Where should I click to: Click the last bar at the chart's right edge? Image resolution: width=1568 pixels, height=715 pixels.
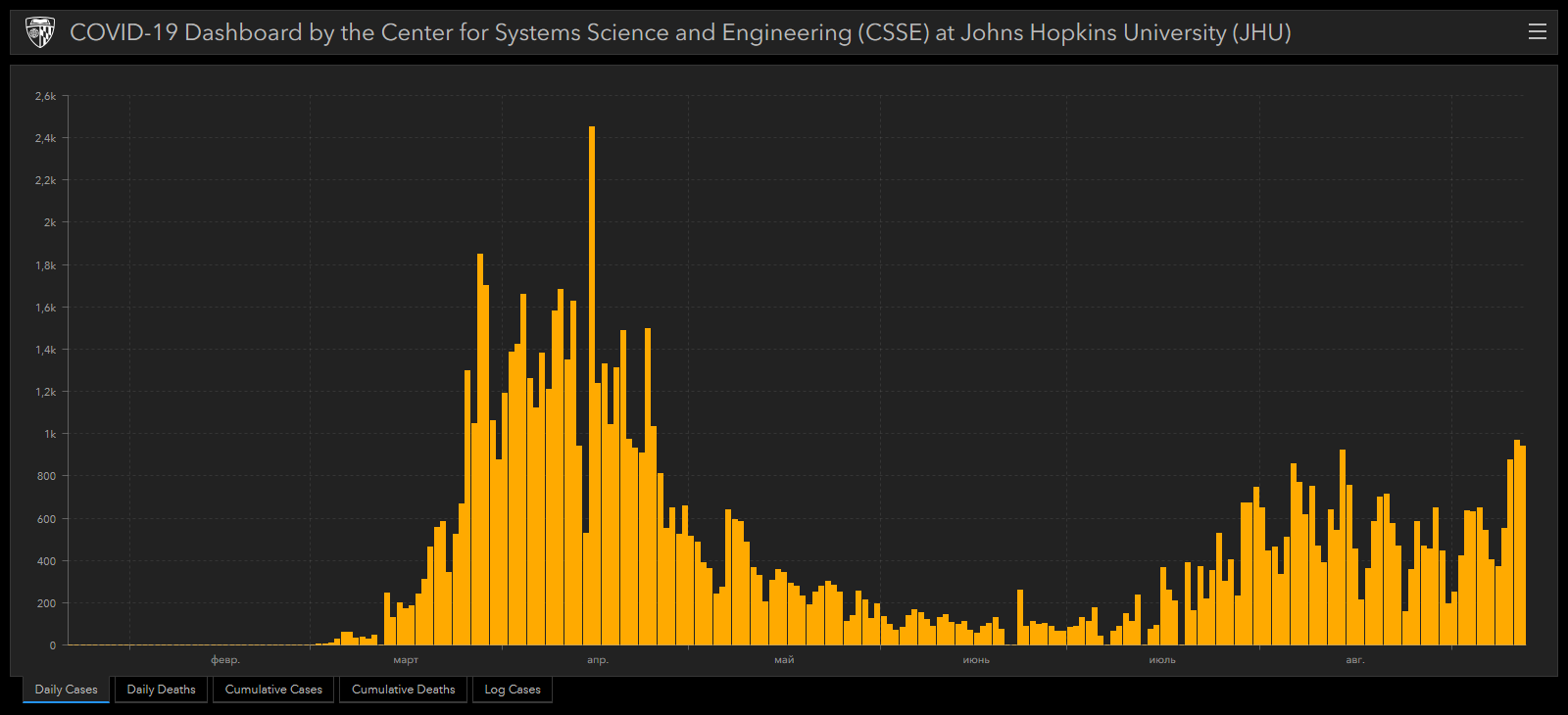coord(1522,547)
